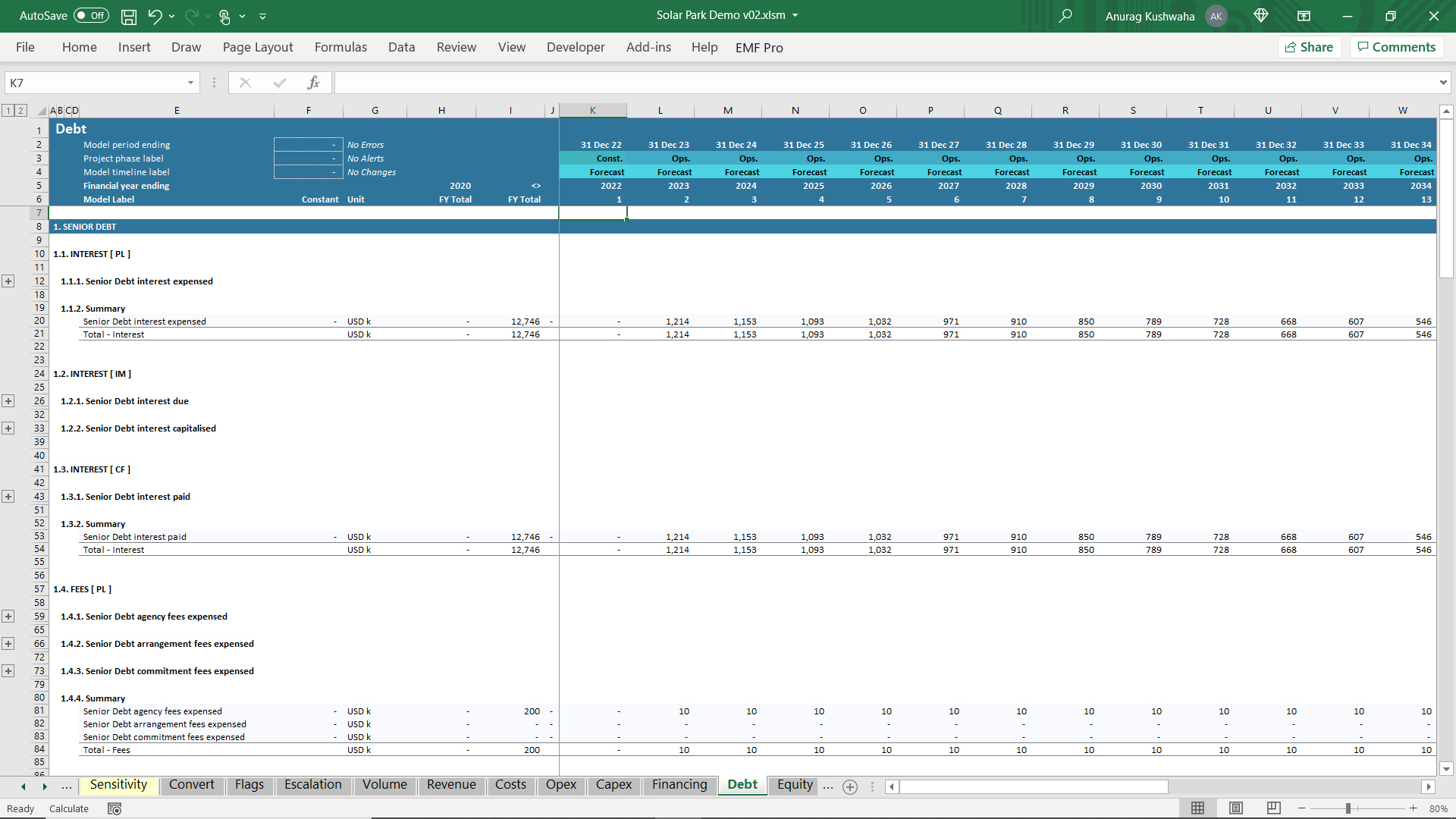Screen dimensions: 1456x819
Task: Switch to the Financing sheet tab
Action: coord(679,785)
